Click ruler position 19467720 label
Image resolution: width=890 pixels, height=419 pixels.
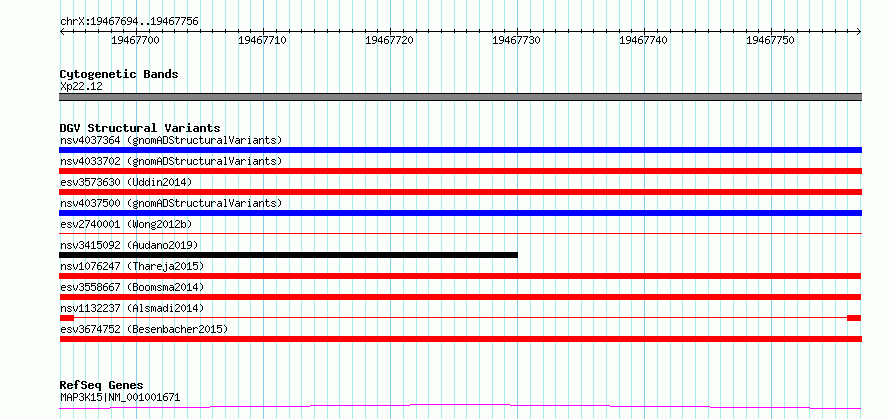389,40
